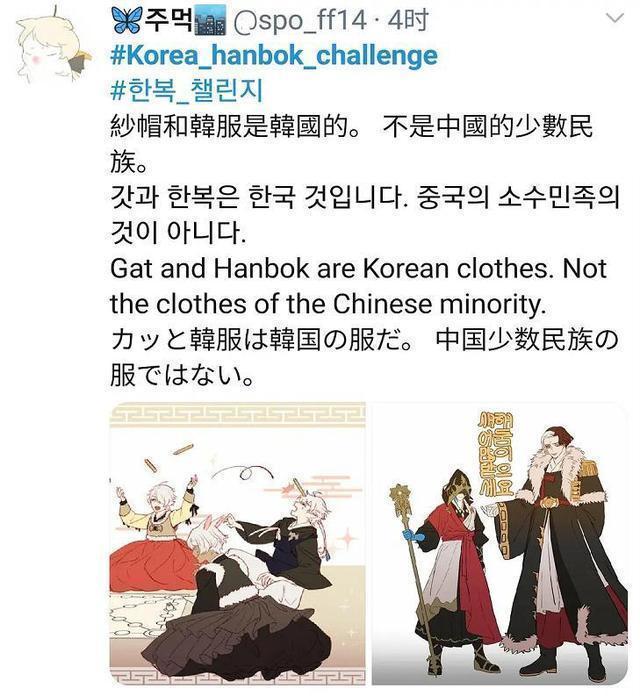Click the cityscape emoji after the name

click(x=210, y=21)
